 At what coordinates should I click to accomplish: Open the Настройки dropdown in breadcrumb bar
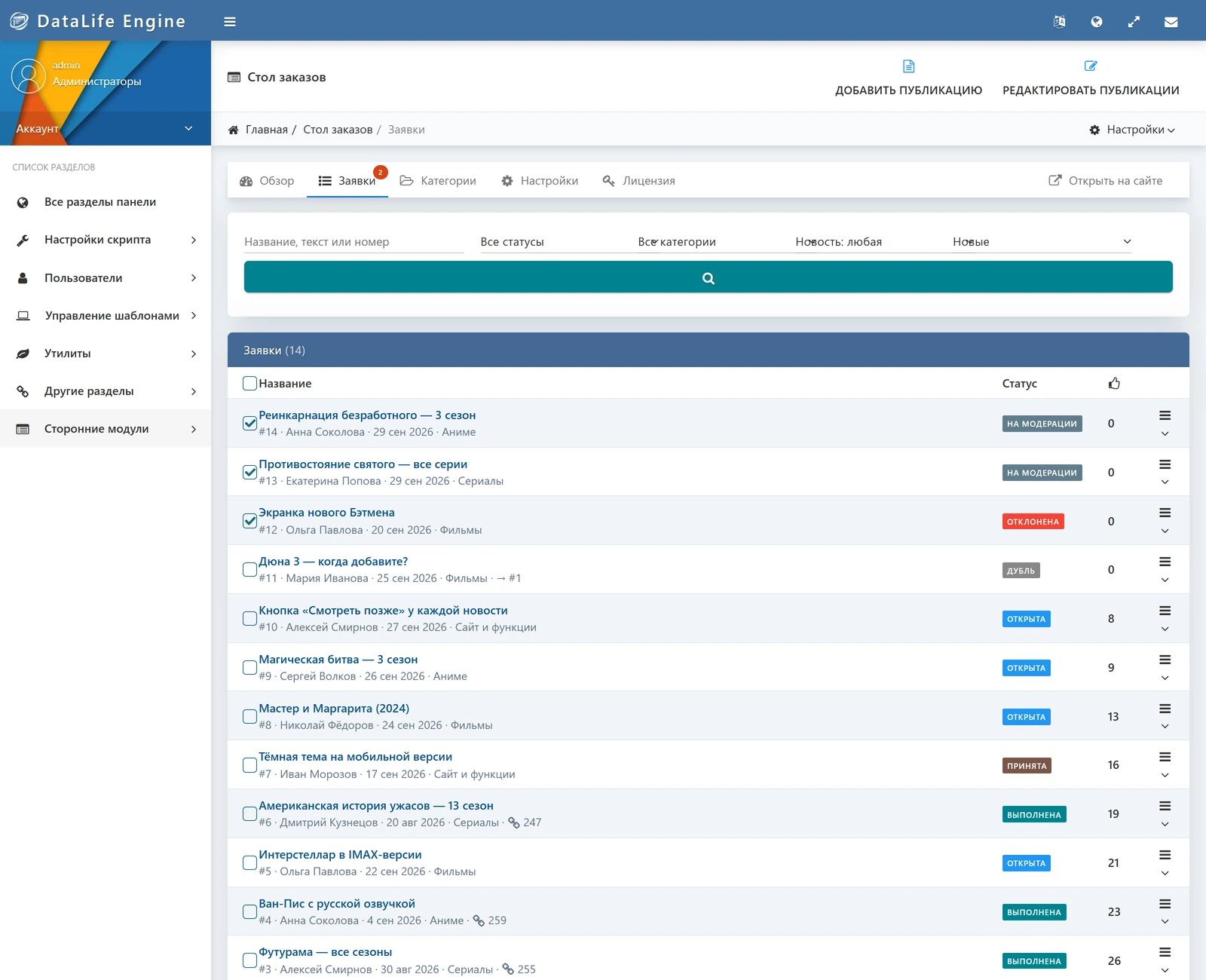(x=1132, y=130)
